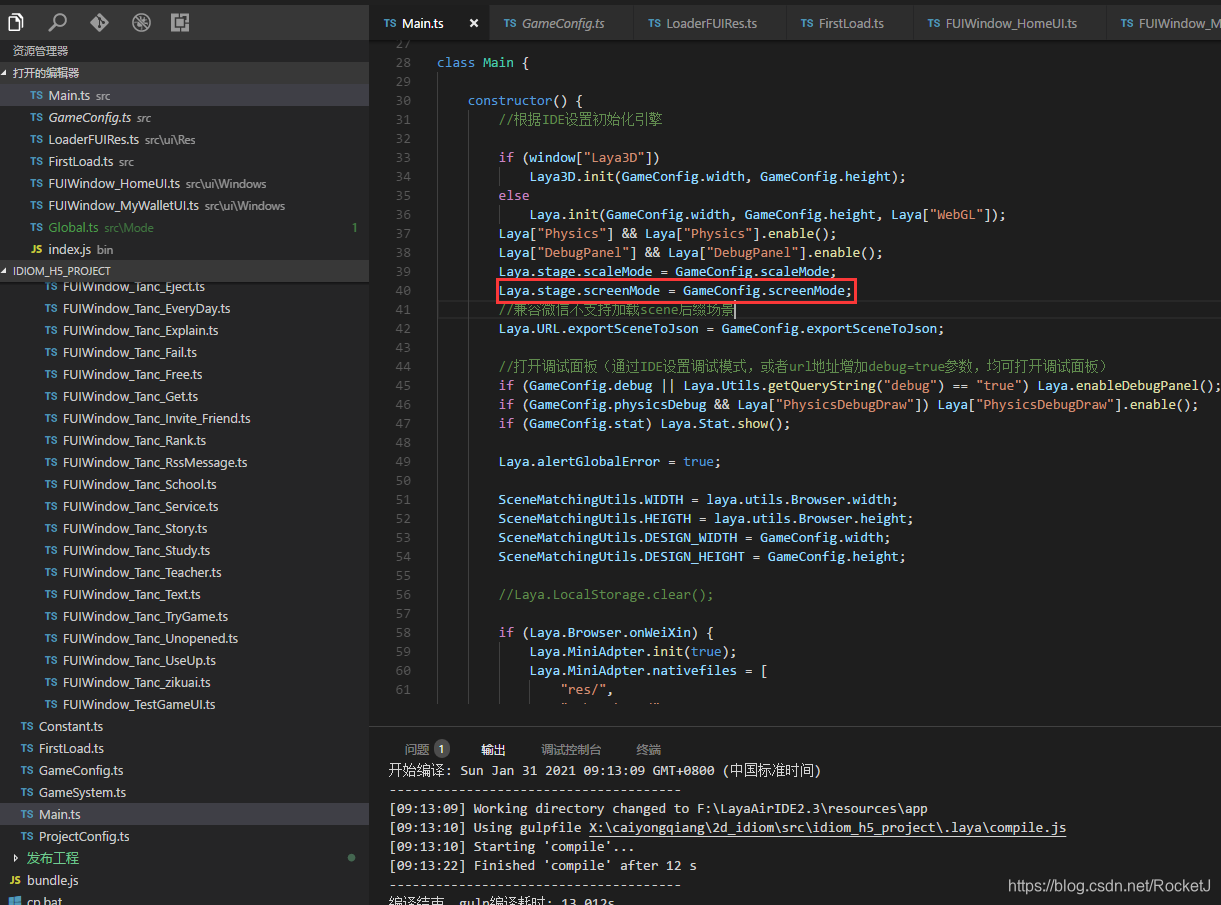The image size is (1221, 905).
Task: Open the Extensions icon
Action: point(180,21)
